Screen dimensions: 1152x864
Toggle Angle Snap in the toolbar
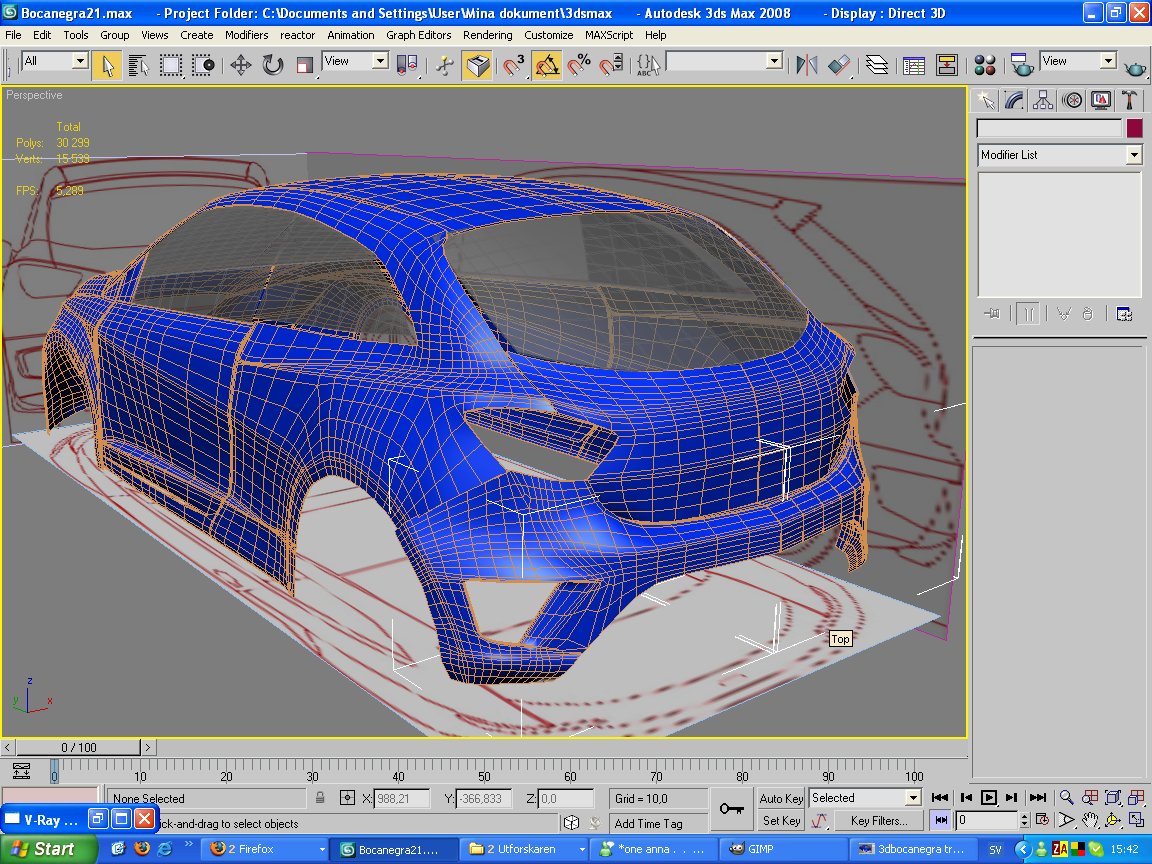tap(547, 66)
